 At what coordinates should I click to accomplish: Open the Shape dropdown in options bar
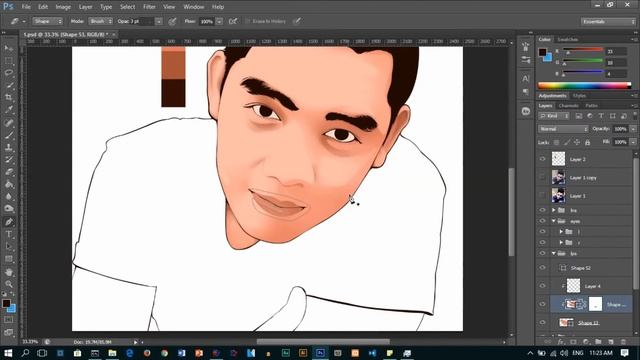pos(47,21)
